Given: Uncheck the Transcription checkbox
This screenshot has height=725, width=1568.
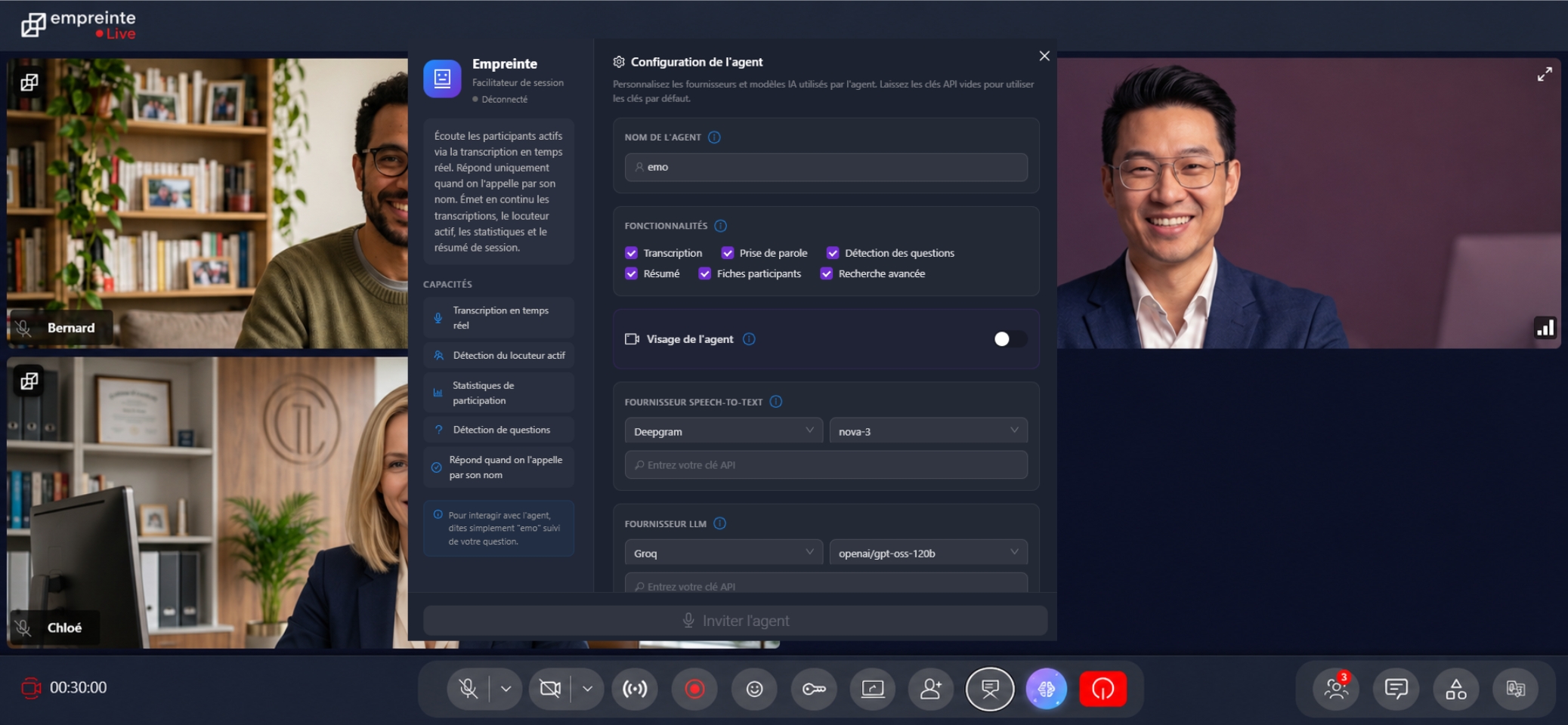Looking at the screenshot, I should point(632,253).
